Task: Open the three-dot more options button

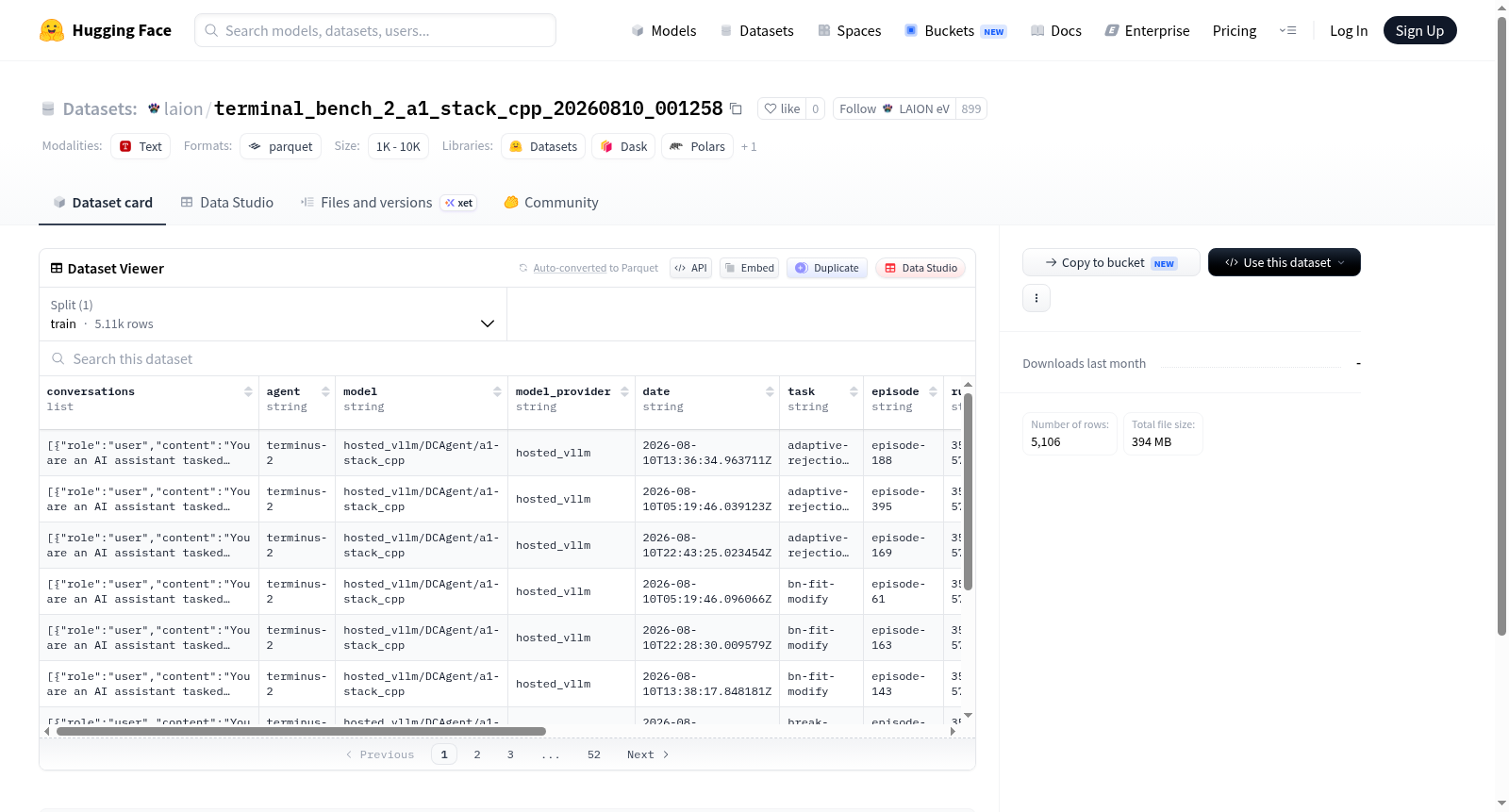Action: (x=1036, y=298)
